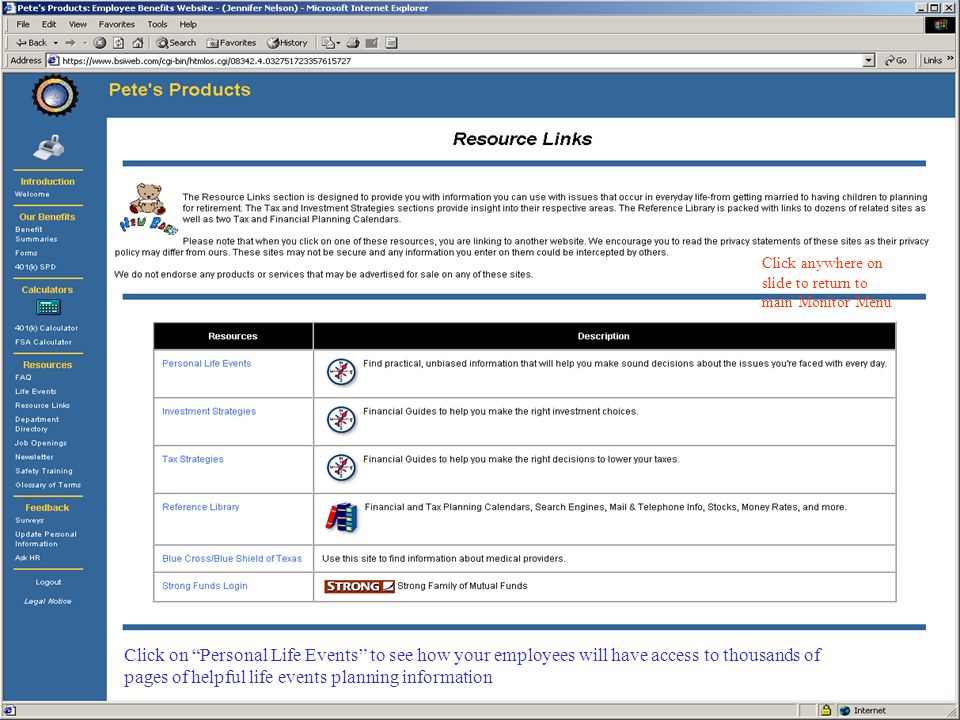Click compass icon in Tax Strategies row

pyautogui.click(x=341, y=468)
